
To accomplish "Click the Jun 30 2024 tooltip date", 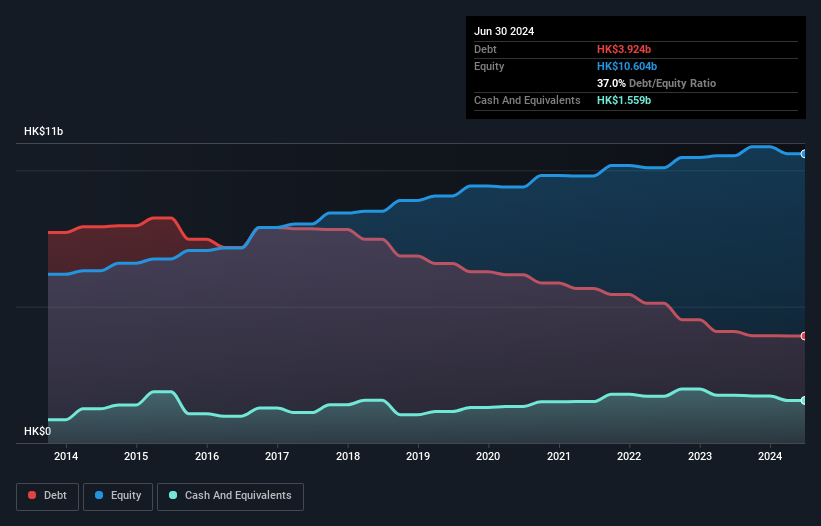I will pos(504,31).
